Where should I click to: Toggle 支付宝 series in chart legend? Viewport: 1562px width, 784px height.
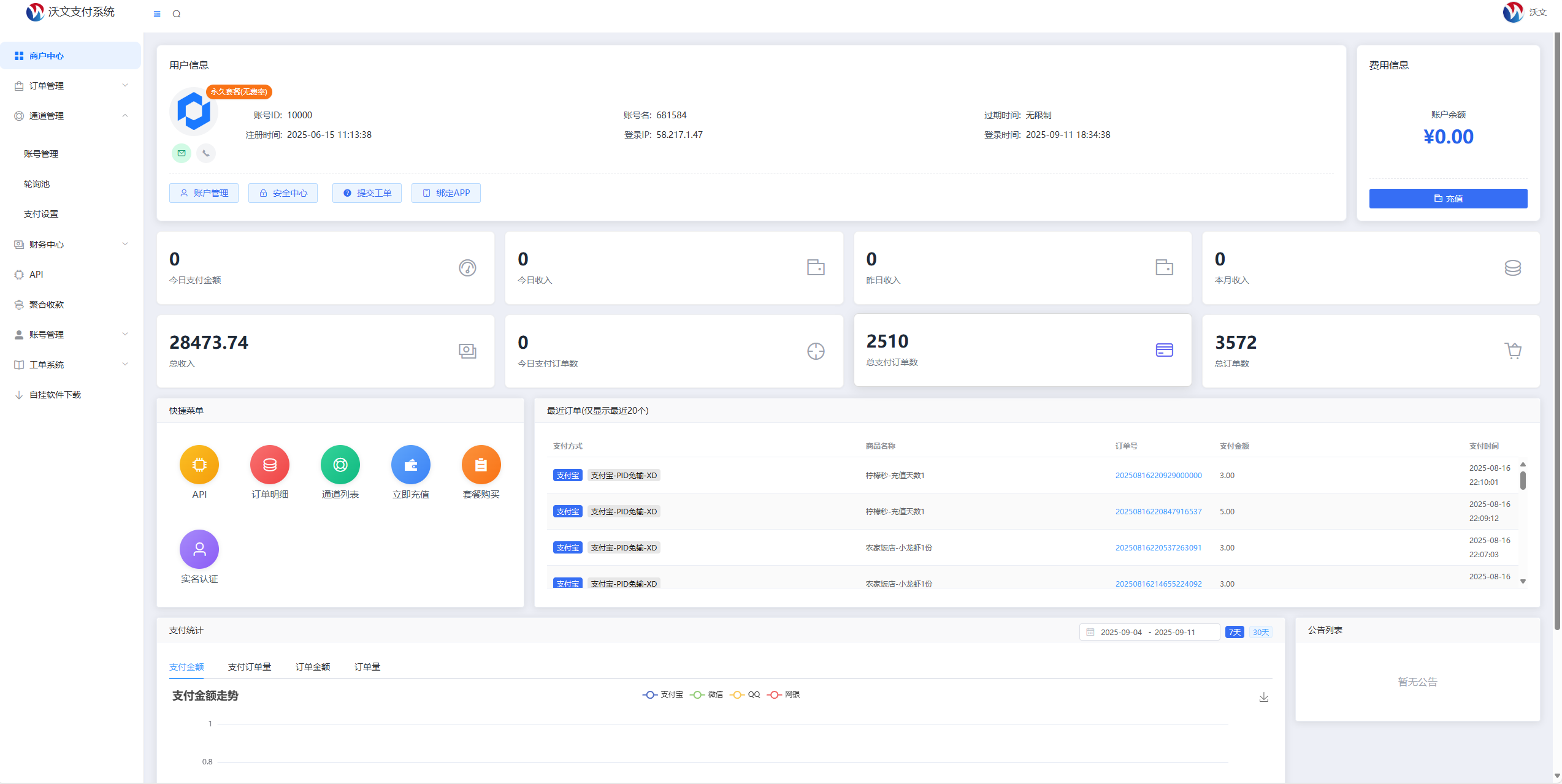(663, 695)
